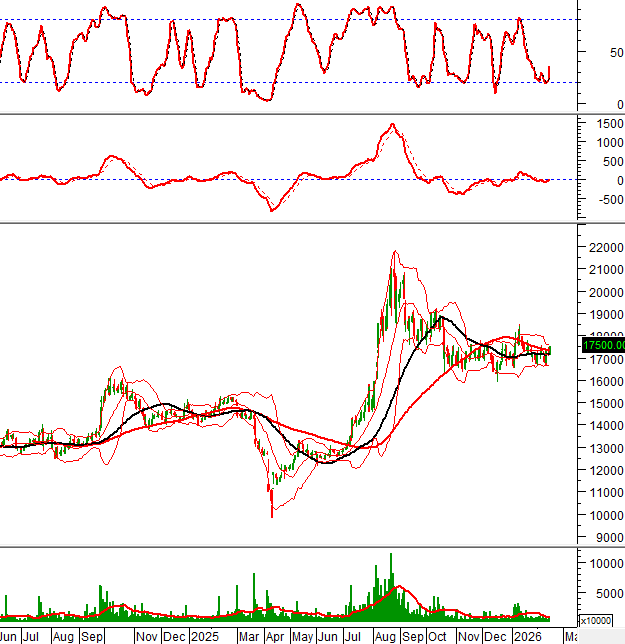The height and width of the screenshot is (644, 625).
Task: Click the green 17500.00 current price label
Action: pyautogui.click(x=600, y=346)
